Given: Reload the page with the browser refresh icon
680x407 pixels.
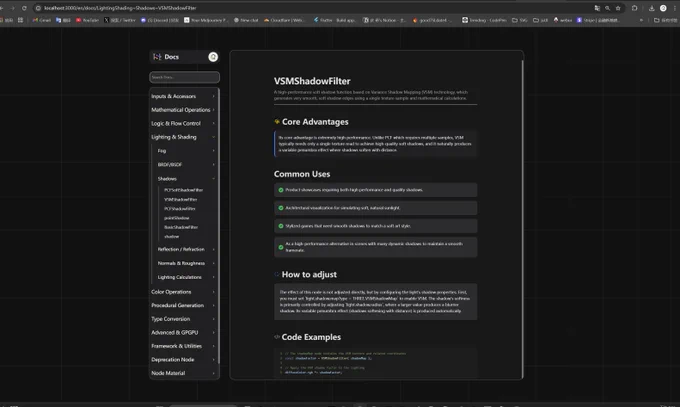Looking at the screenshot, I should pos(24,8).
